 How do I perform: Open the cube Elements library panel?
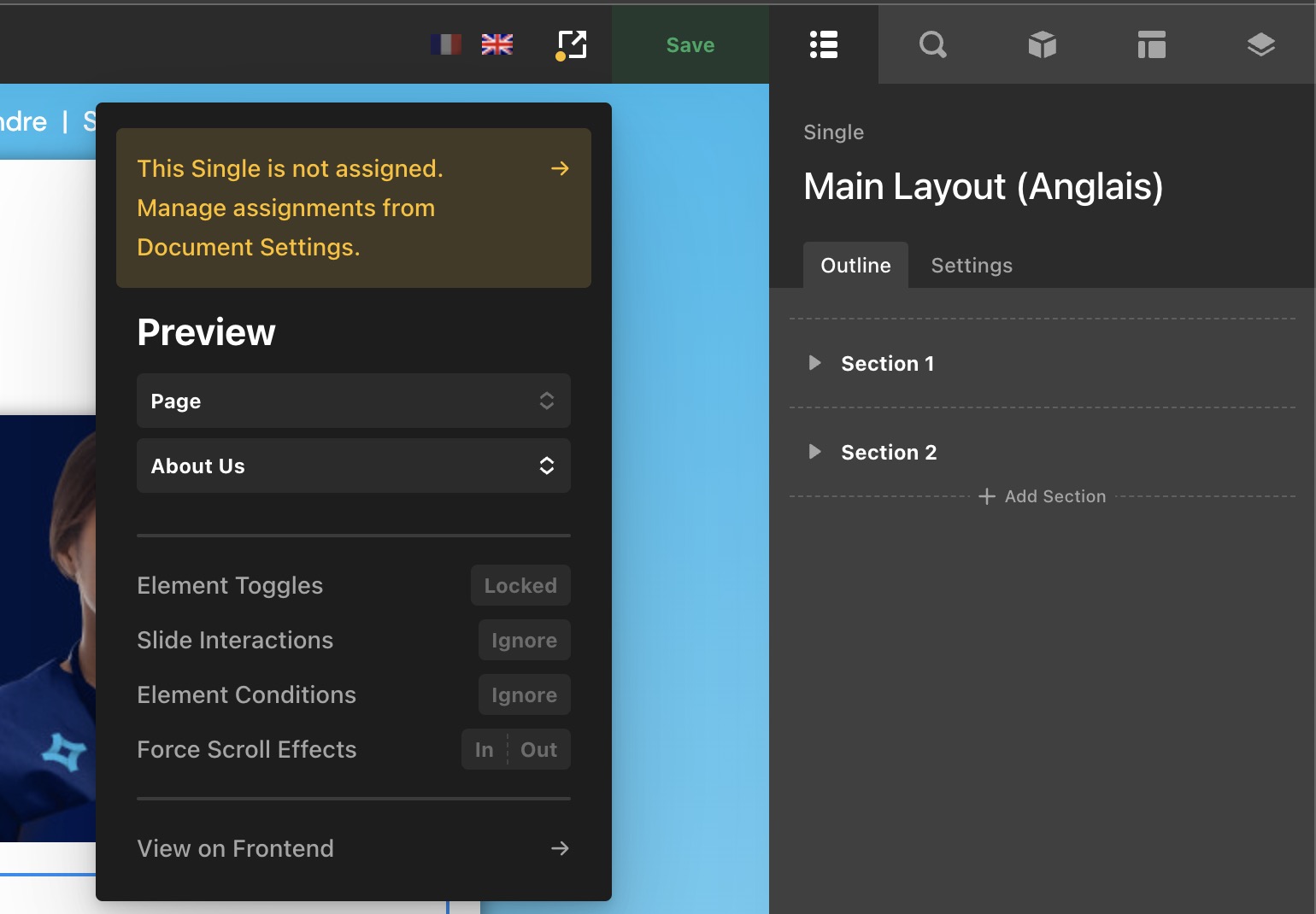pos(1042,44)
